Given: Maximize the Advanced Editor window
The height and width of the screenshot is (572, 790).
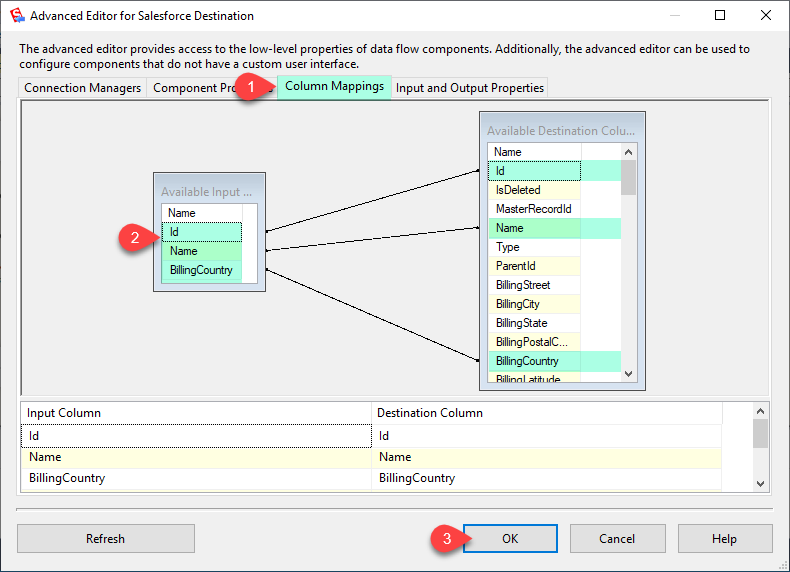Looking at the screenshot, I should coord(720,15).
